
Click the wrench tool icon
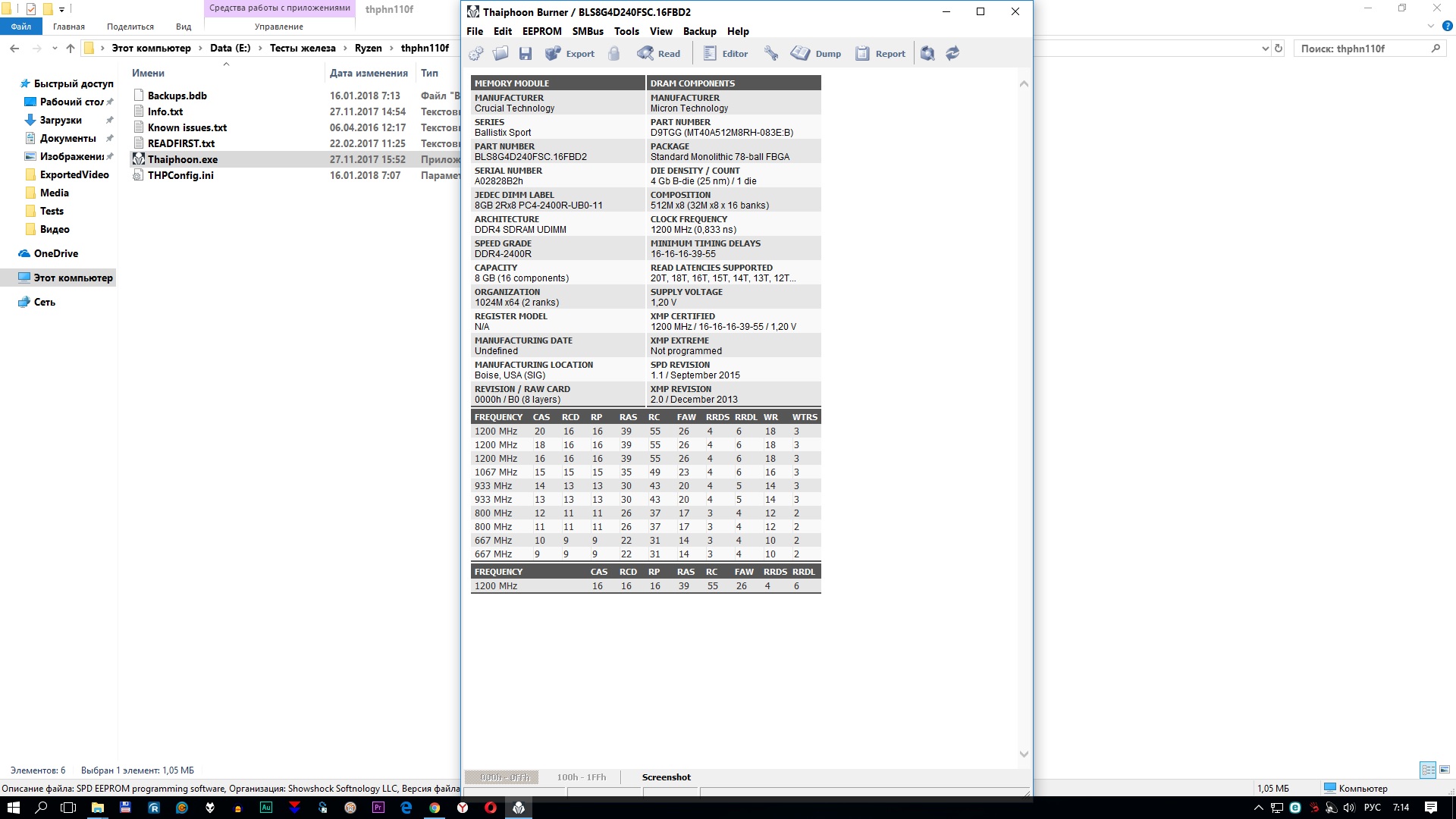[771, 54]
